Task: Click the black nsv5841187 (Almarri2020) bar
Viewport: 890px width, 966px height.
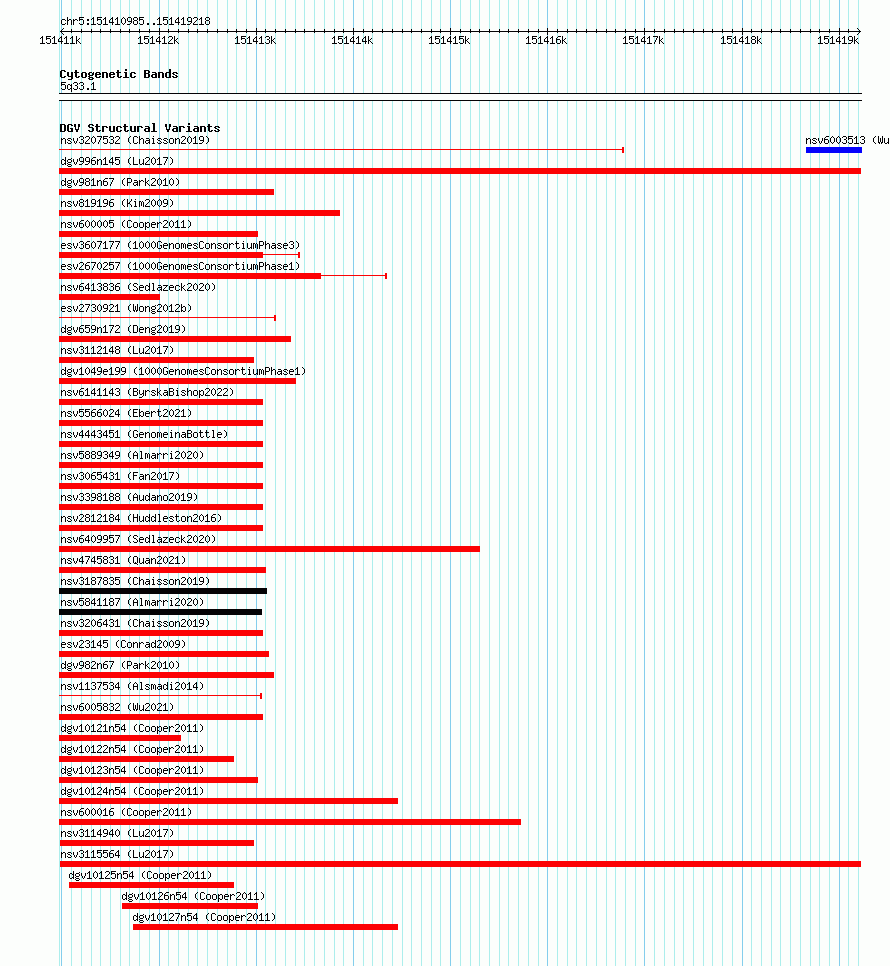Action: tap(161, 612)
